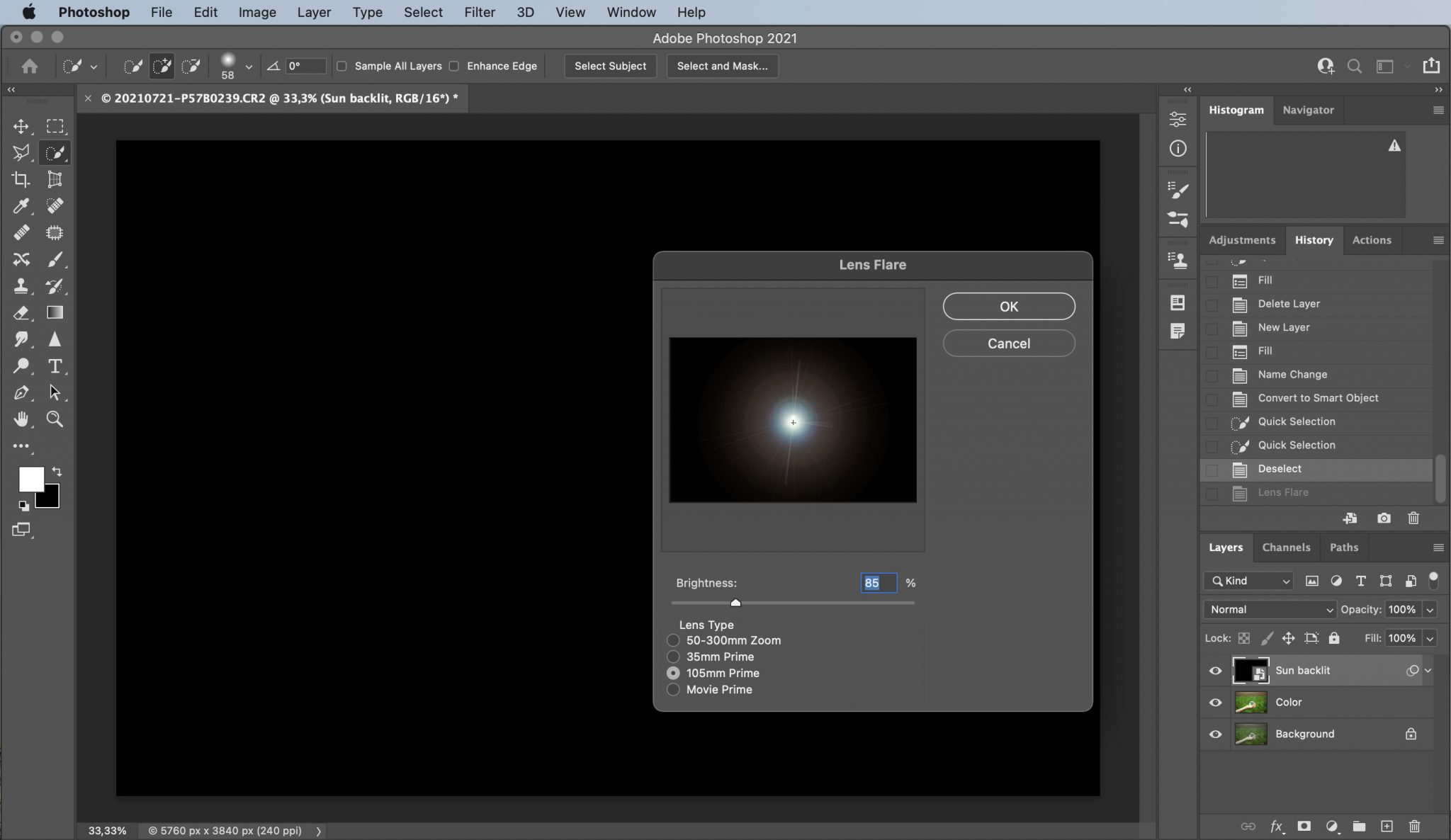Select the Crop tool

tap(21, 179)
